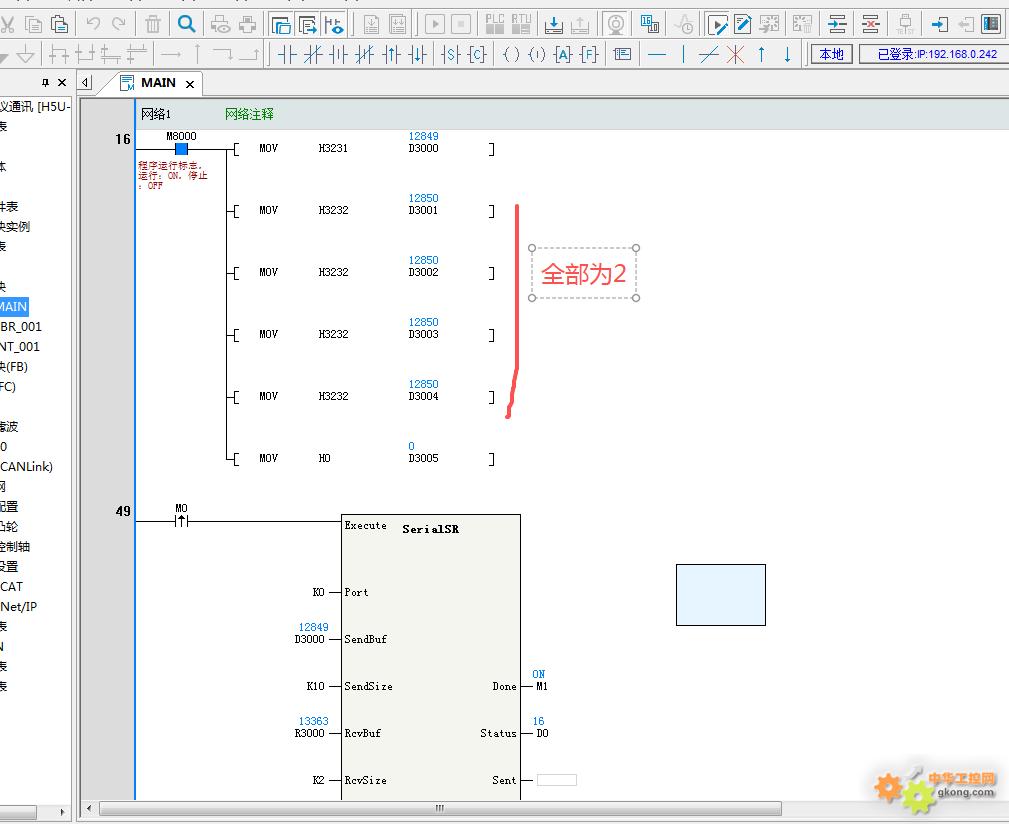Viewport: 1009px width, 824px height.
Task: Insert a normally open contact
Action: (x=288, y=55)
